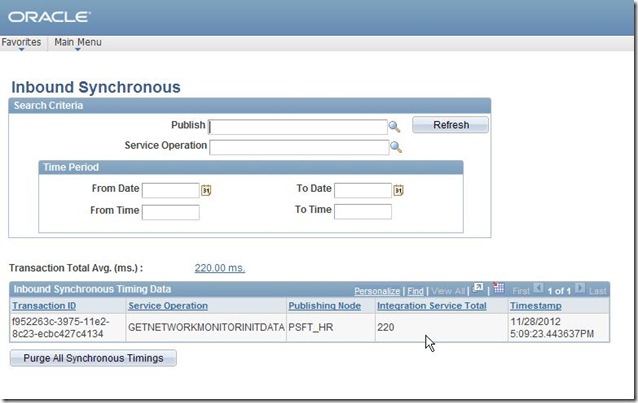Image resolution: width=638 pixels, height=403 pixels.
Task: Open the To Date calendar picker
Action: pos(398,190)
